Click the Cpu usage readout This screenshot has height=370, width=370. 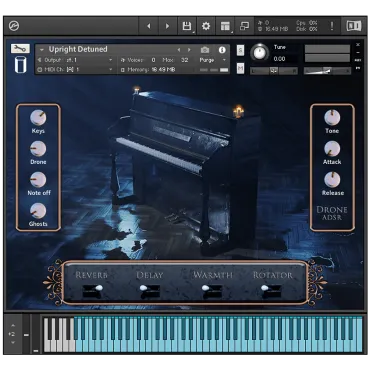(307, 23)
